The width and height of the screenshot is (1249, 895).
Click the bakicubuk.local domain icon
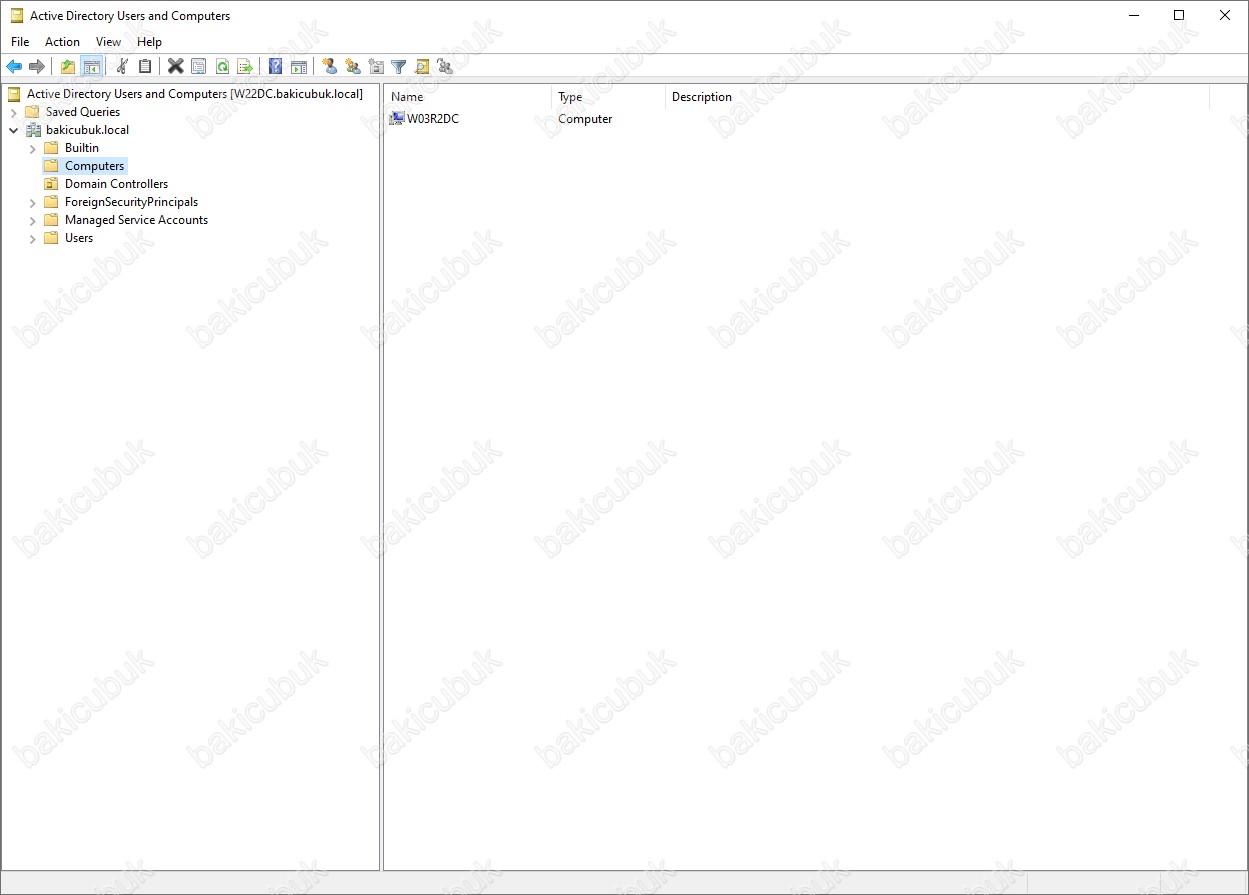(x=33, y=130)
